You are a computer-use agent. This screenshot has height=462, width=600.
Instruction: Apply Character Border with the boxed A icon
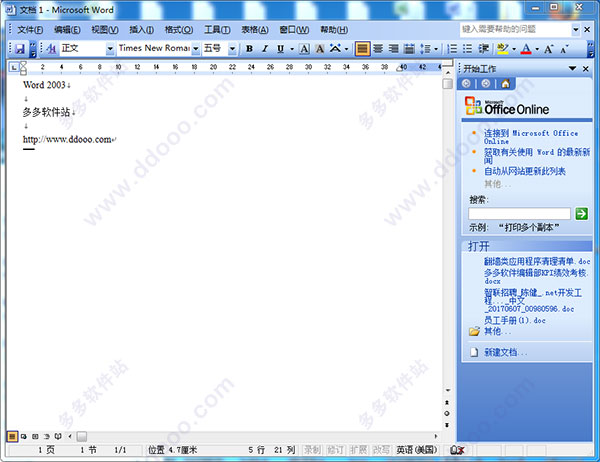click(x=305, y=49)
